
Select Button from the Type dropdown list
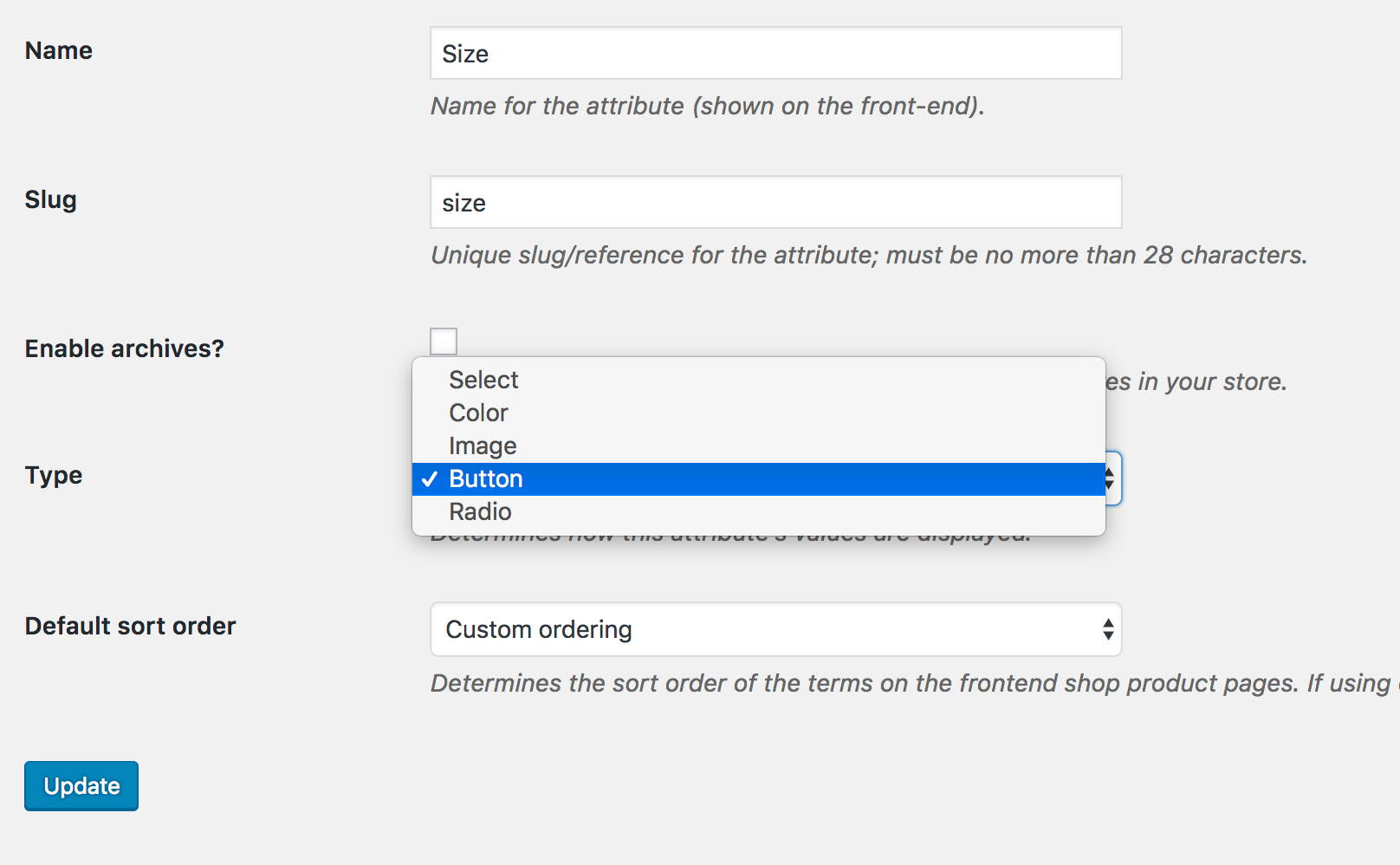coord(485,478)
